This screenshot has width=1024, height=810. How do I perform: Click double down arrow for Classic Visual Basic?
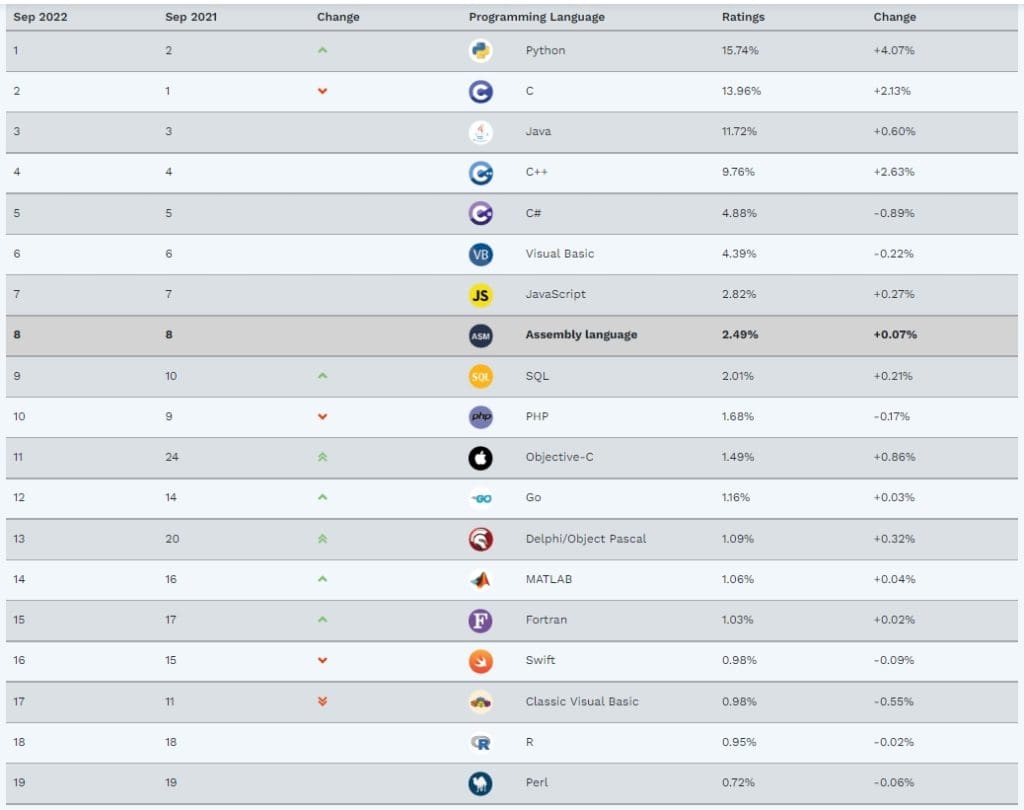point(322,701)
